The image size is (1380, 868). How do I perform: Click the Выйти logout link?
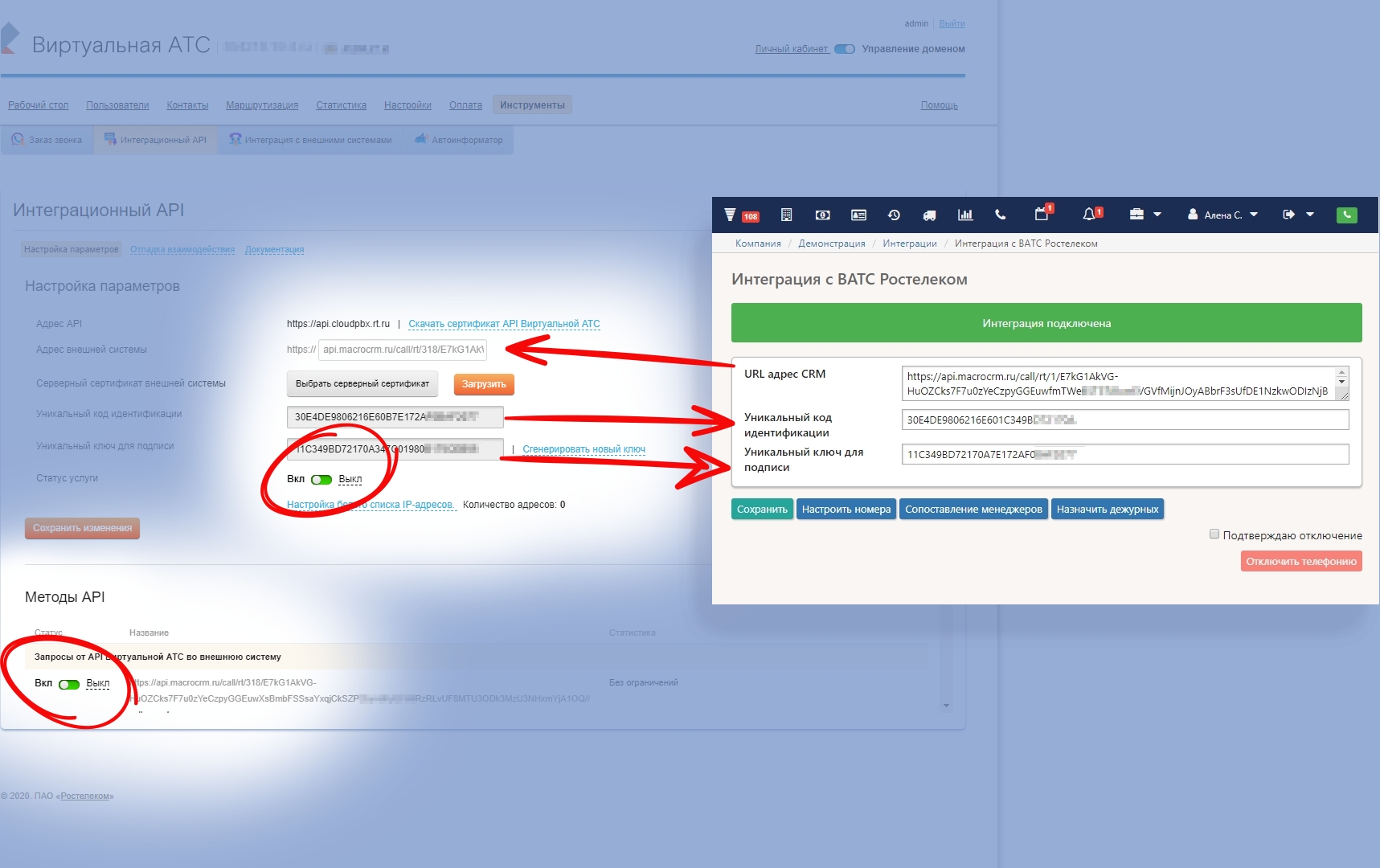click(x=952, y=24)
